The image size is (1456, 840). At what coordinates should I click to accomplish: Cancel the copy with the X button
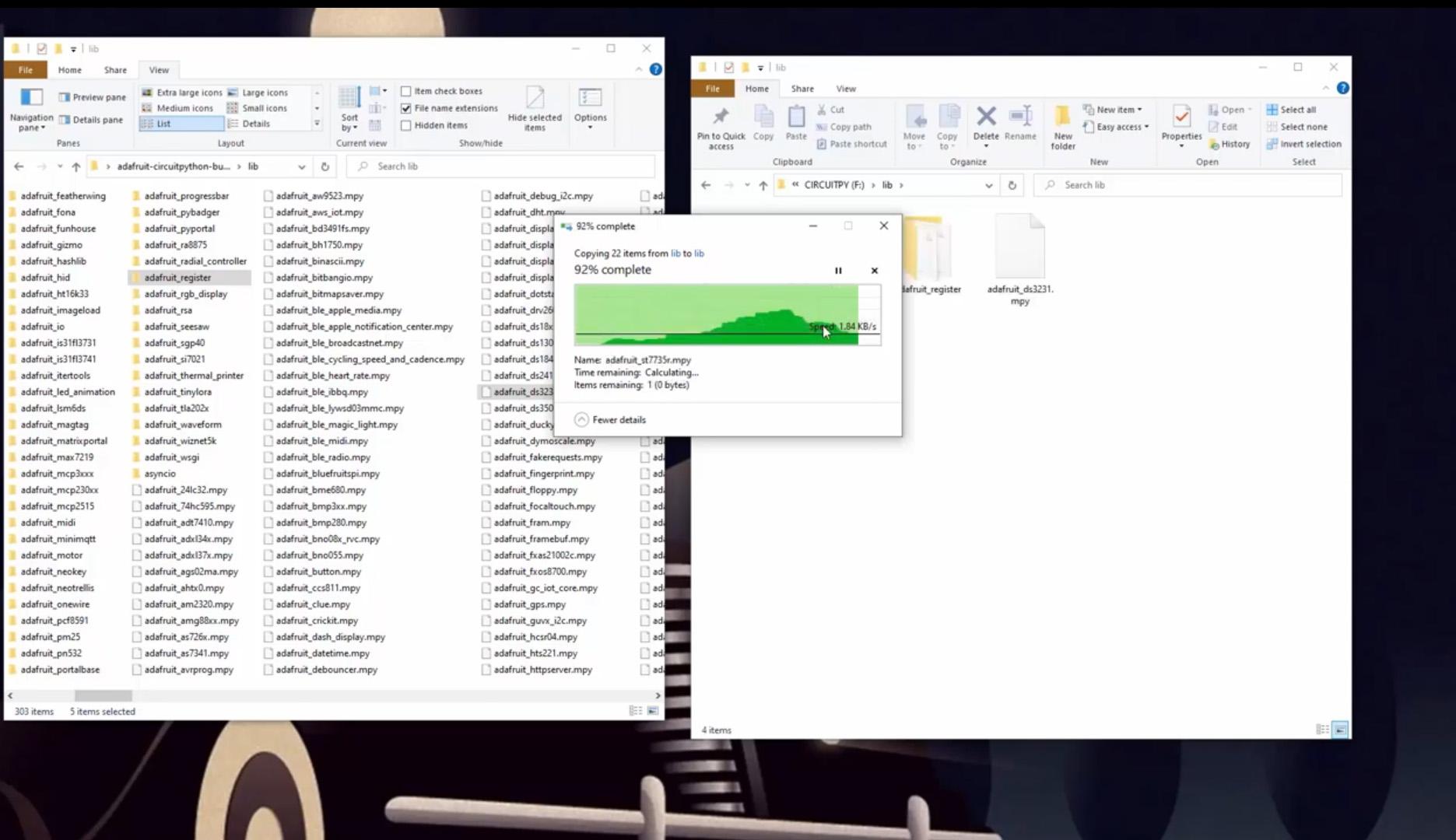pyautogui.click(x=875, y=271)
